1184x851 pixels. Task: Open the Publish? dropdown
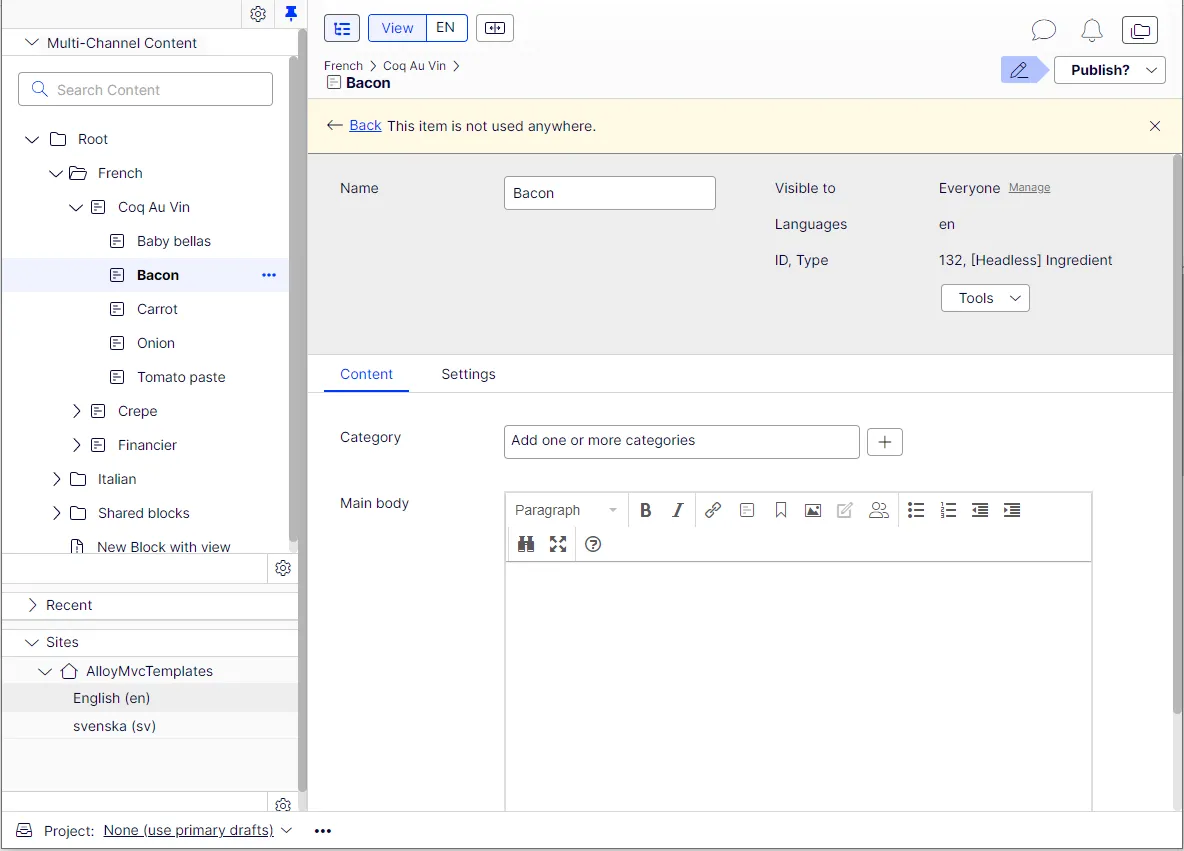tap(1109, 70)
